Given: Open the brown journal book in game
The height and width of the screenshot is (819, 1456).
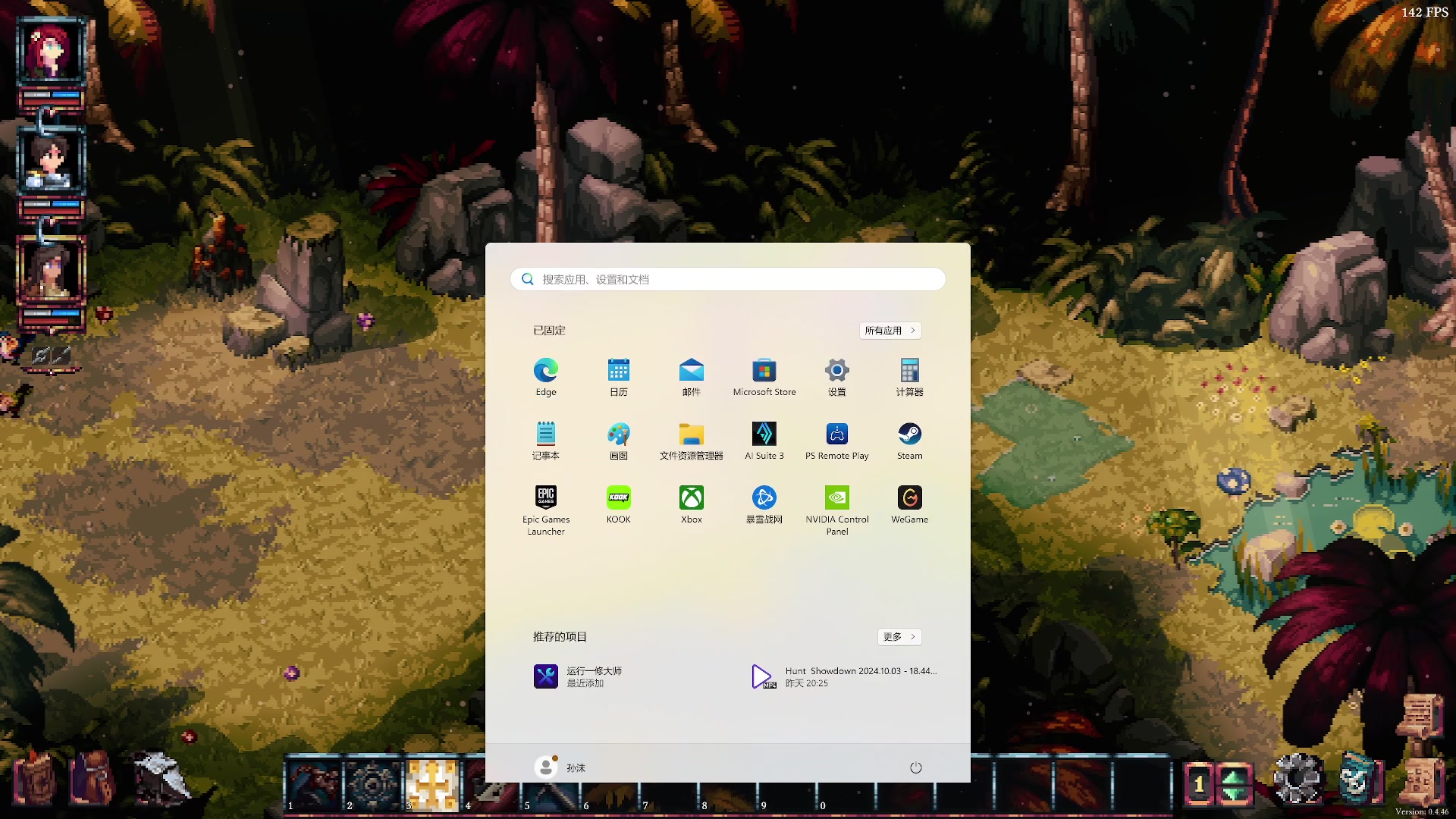Looking at the screenshot, I should tap(34, 777).
